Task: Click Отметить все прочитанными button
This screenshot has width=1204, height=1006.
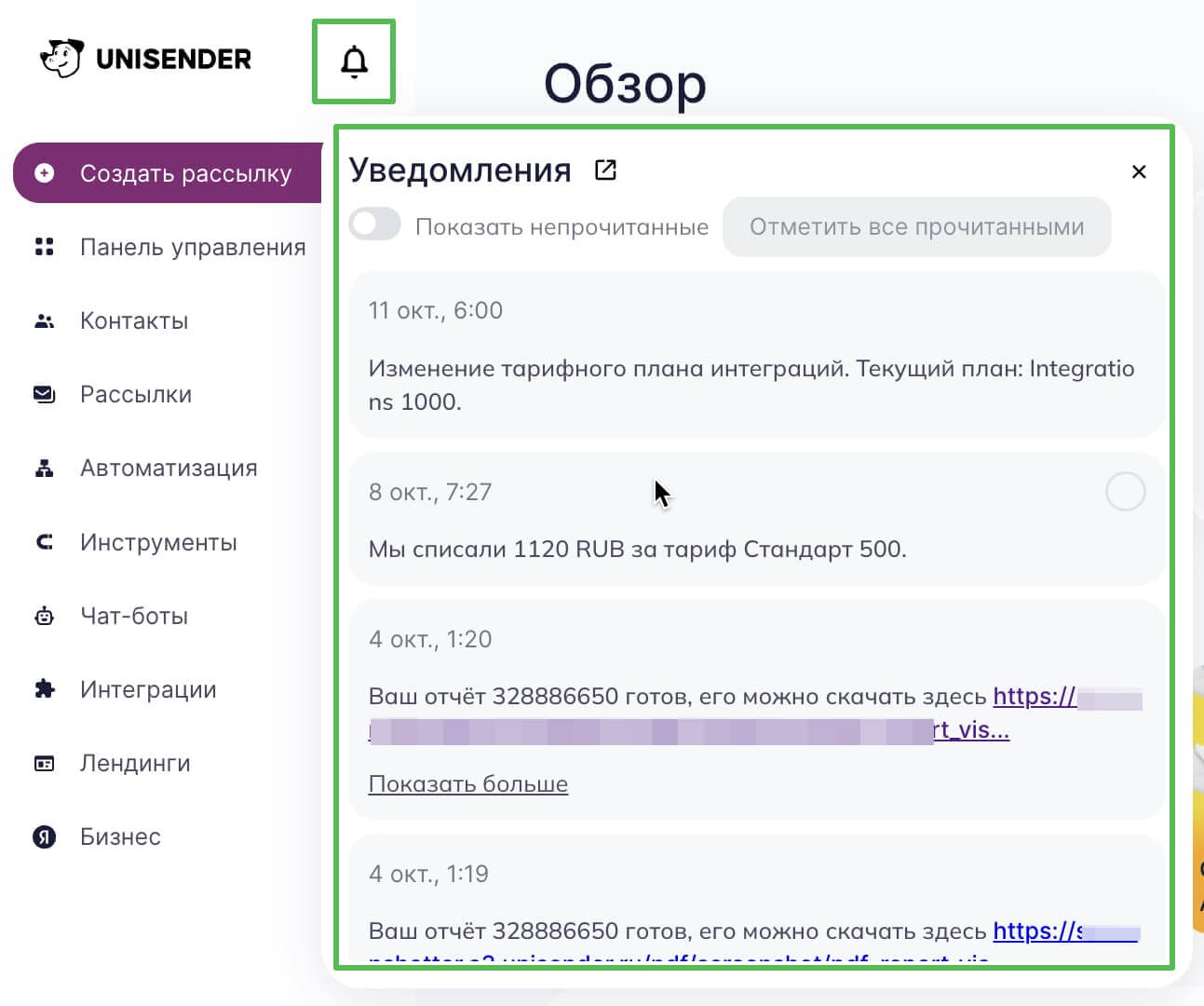Action: 916,226
